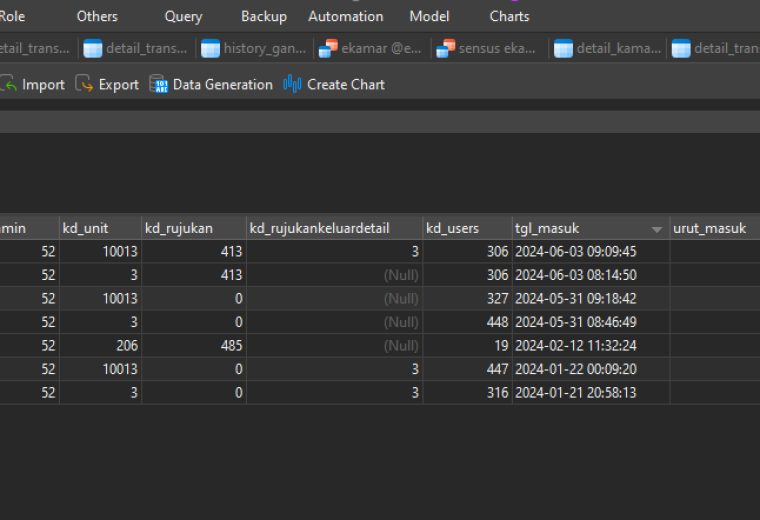This screenshot has width=760, height=520.
Task: Expand the tgl_masuk column sort arrow
Action: (657, 229)
